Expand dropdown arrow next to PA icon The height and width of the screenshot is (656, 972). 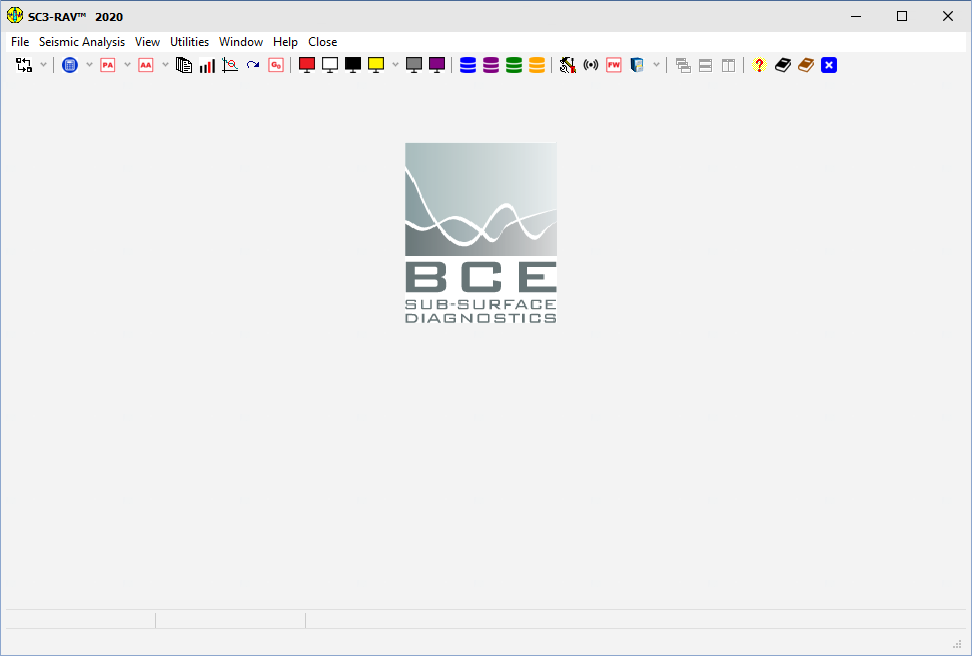pos(127,65)
